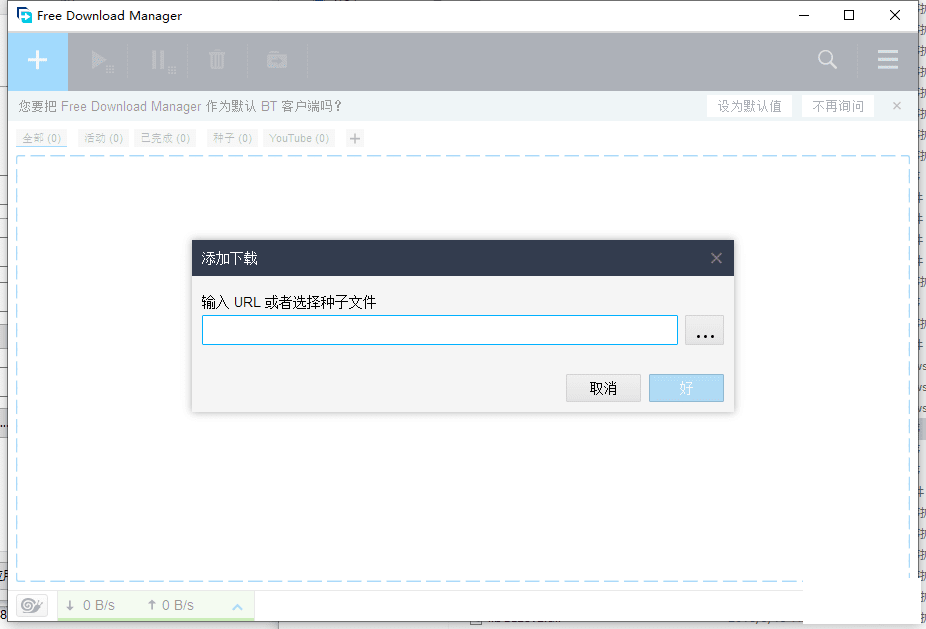Screen dimensions: 926x629
Task: Pause all downloads in the toolbar
Action: (x=162, y=61)
